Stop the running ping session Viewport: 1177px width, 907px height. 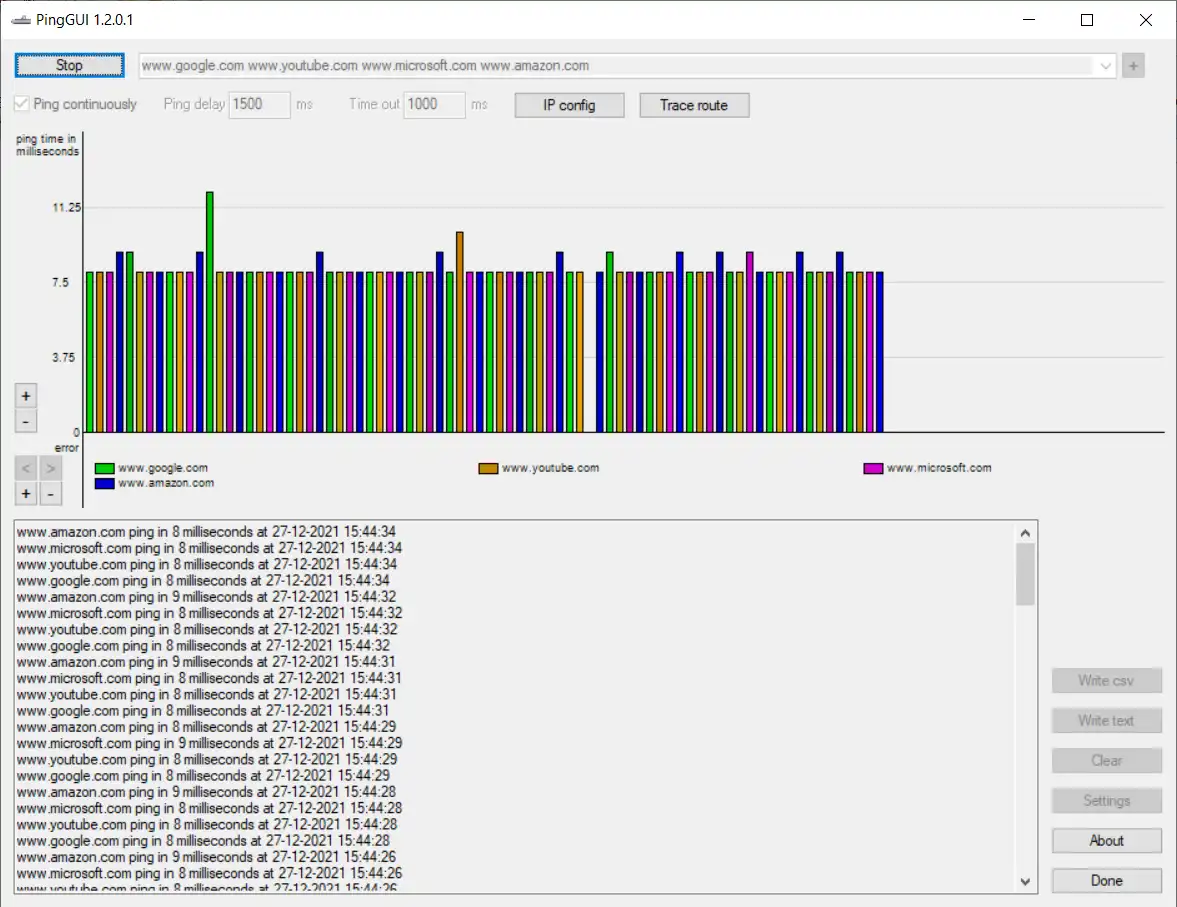click(69, 65)
